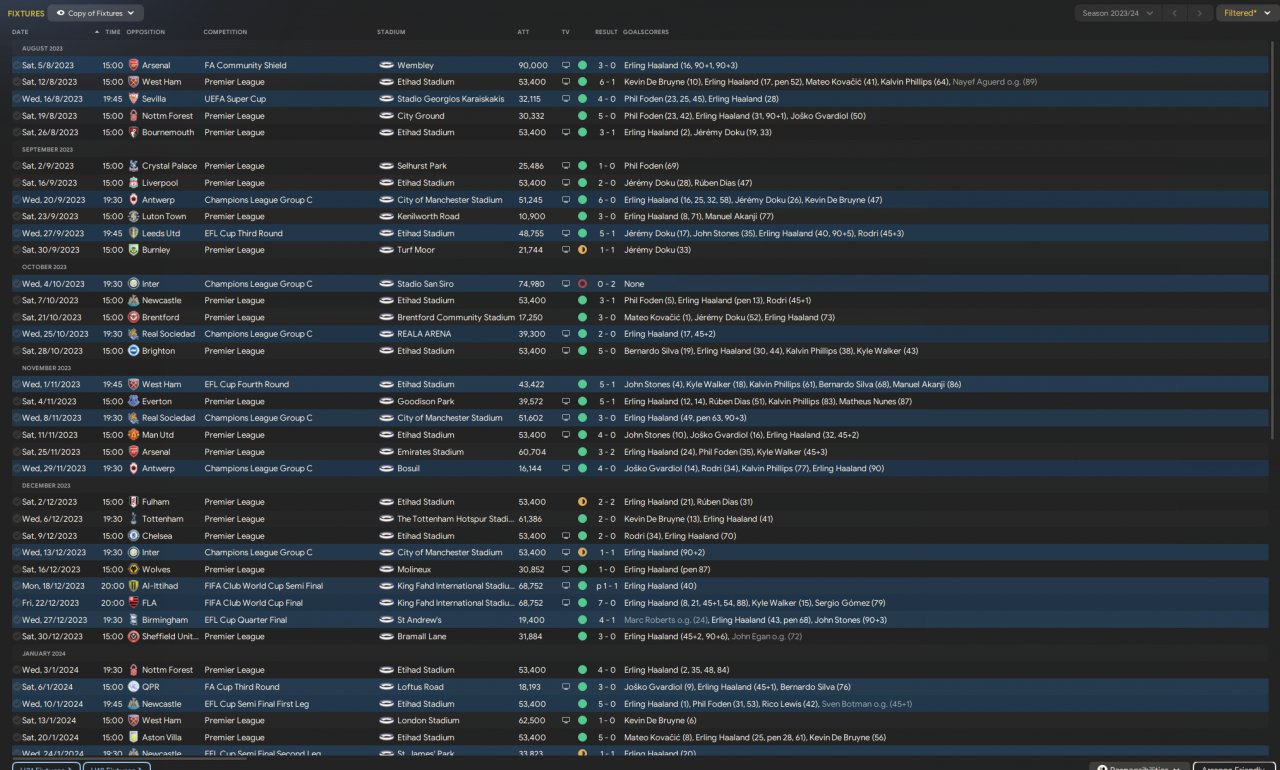Click the FIFA Club World Cup Final competition text
Image resolution: width=1280 pixels, height=770 pixels.
[254, 603]
